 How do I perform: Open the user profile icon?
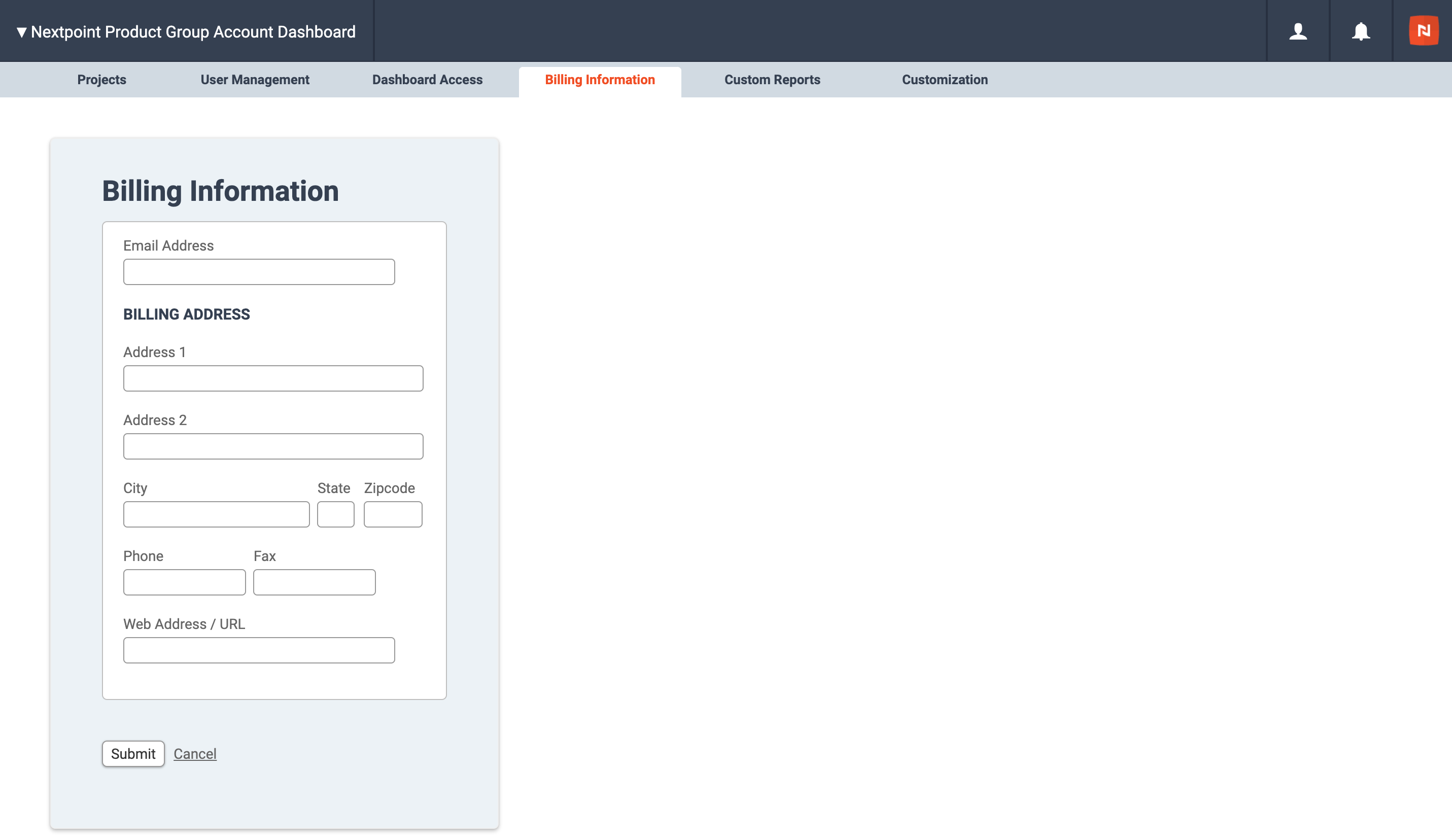(x=1298, y=31)
